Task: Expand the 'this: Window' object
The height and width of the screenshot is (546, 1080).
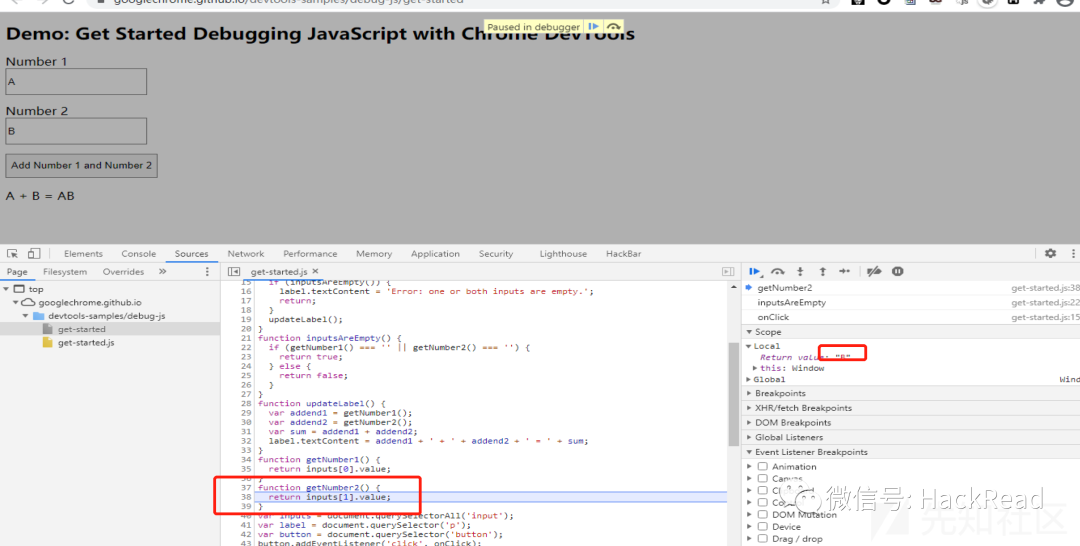Action: click(755, 368)
